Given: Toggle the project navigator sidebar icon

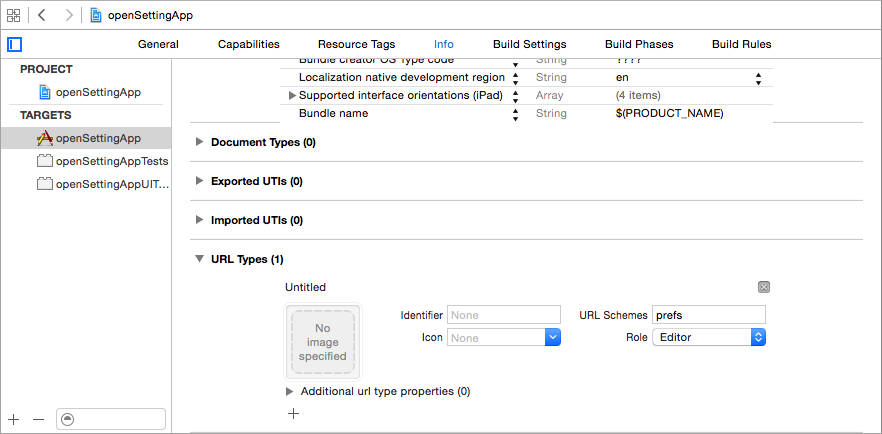Looking at the screenshot, I should [x=14, y=44].
